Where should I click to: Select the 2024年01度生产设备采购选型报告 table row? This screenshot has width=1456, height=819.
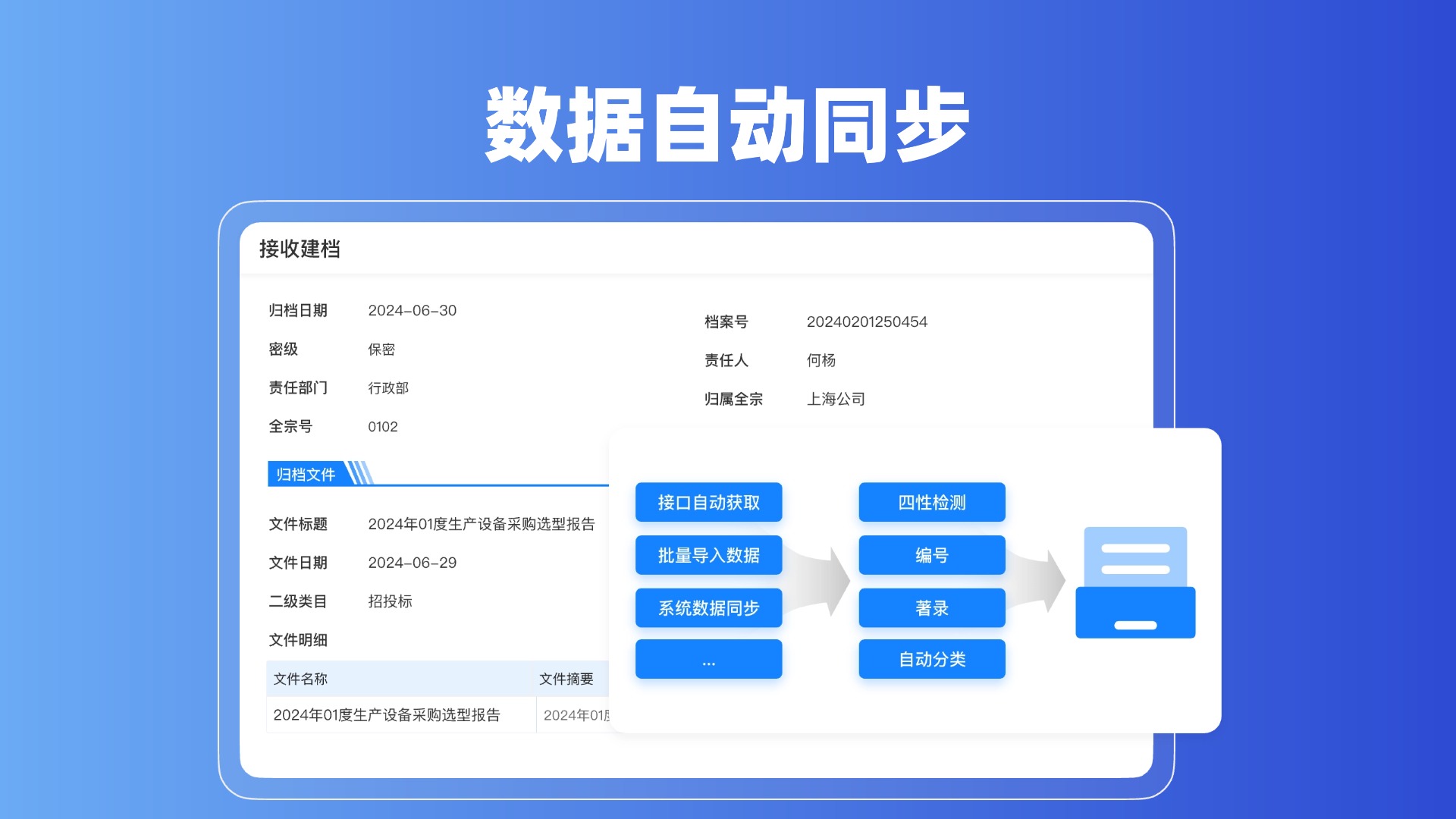coord(387,715)
